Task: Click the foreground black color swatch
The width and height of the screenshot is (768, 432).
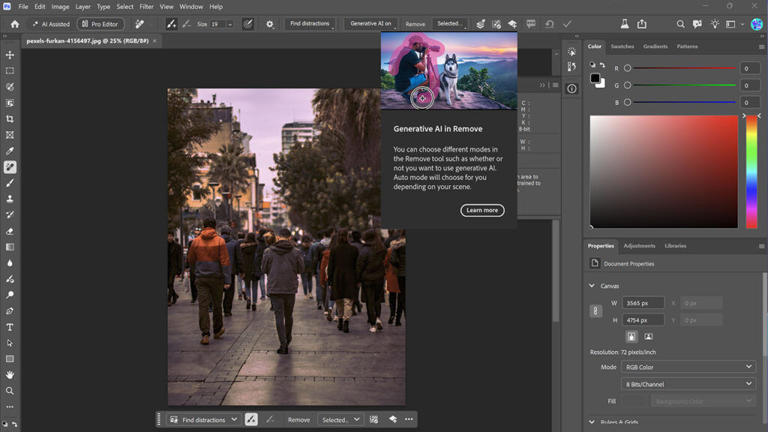Action: [595, 78]
